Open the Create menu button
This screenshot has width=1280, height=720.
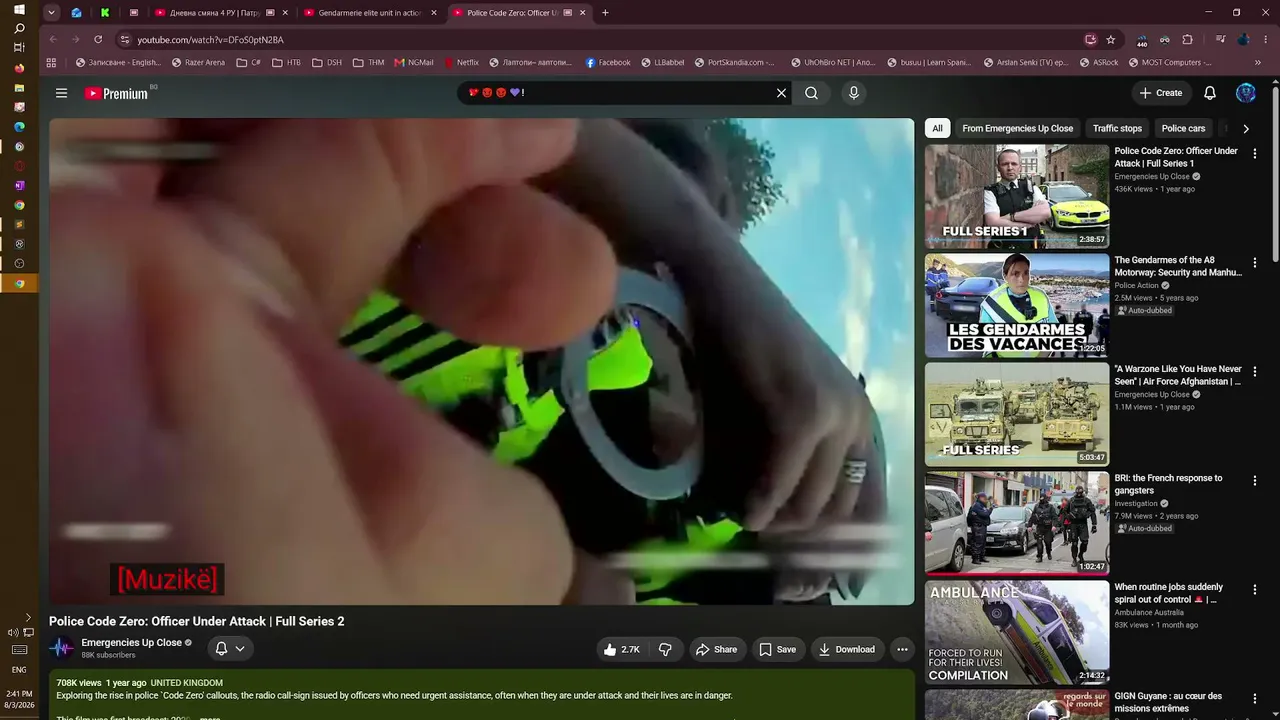(1161, 93)
